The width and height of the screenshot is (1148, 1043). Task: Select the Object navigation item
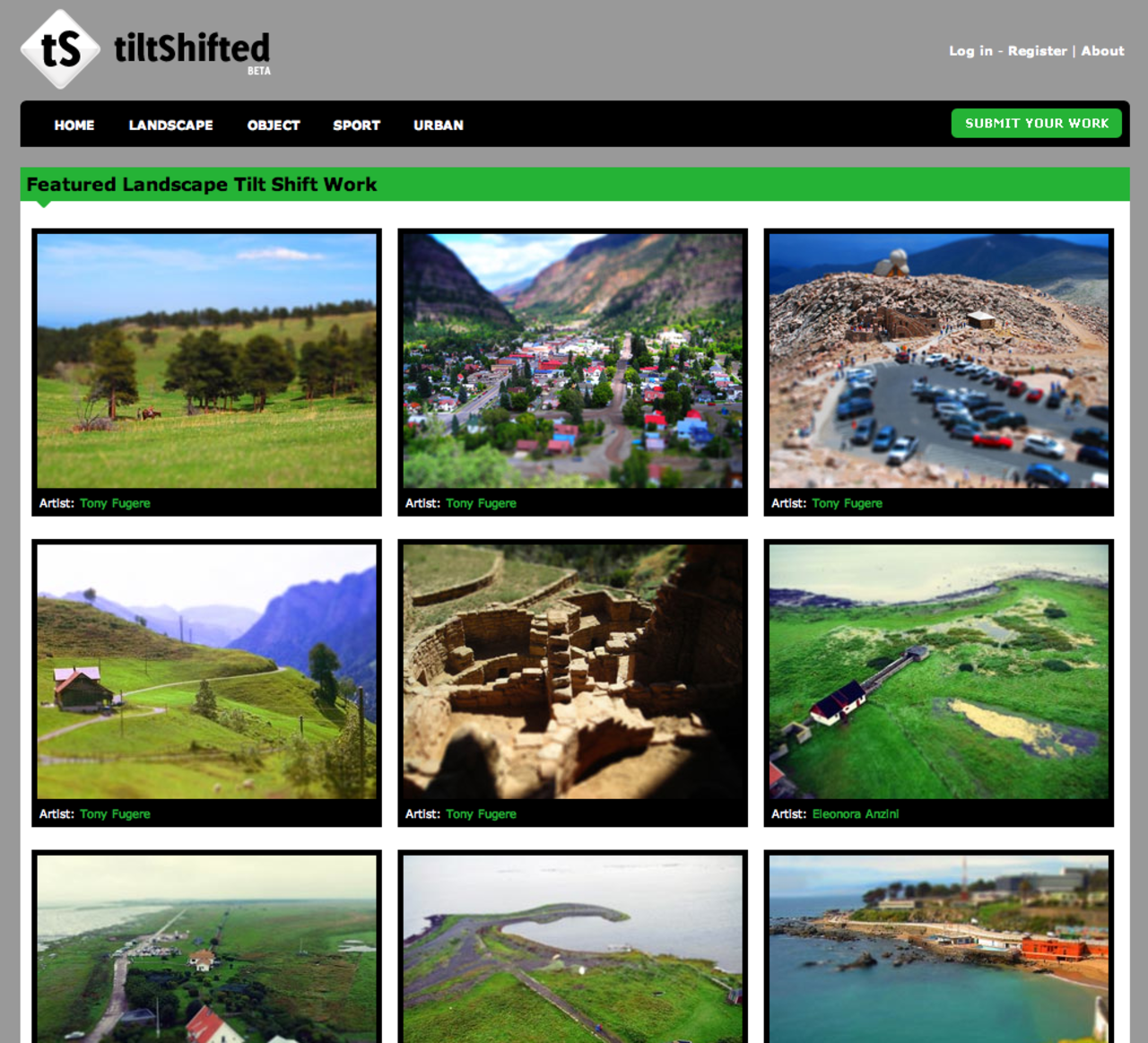click(274, 126)
